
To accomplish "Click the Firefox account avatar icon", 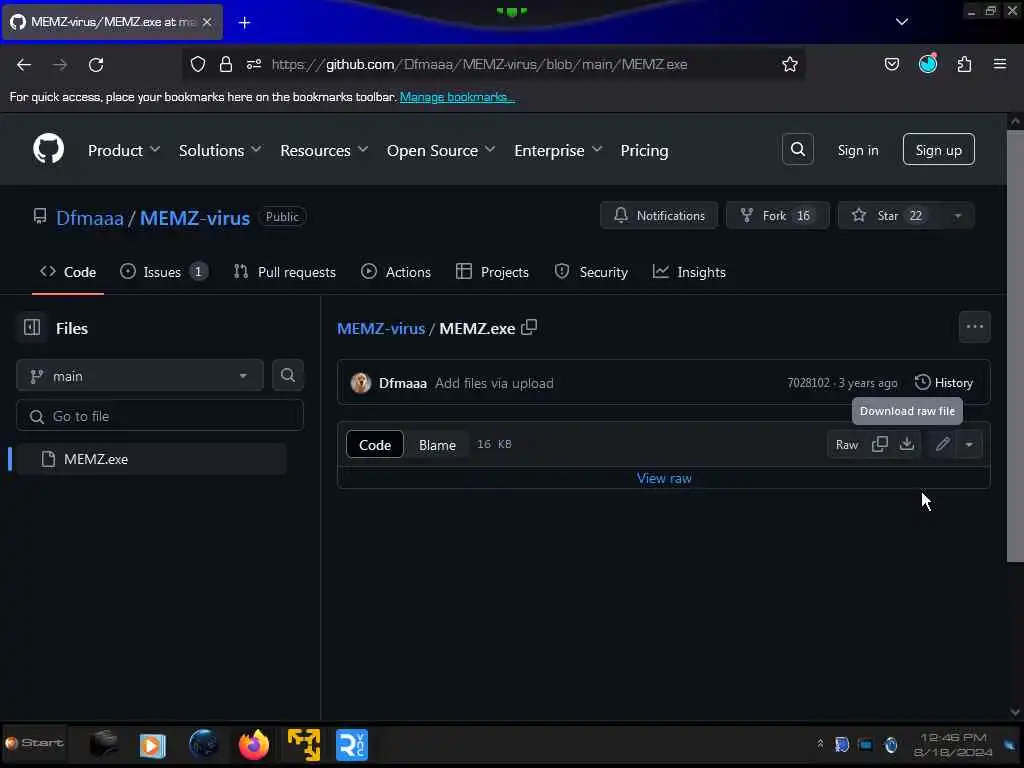I will click(x=928, y=63).
